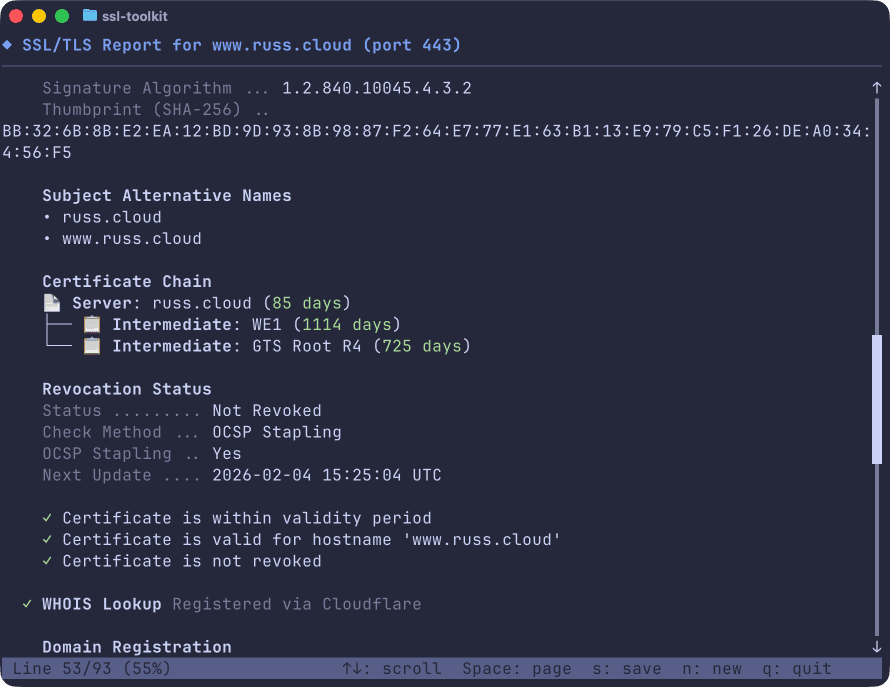Viewport: 890px width, 687px height.
Task: Click the 'Space: page' status bar hint
Action: pos(517,668)
